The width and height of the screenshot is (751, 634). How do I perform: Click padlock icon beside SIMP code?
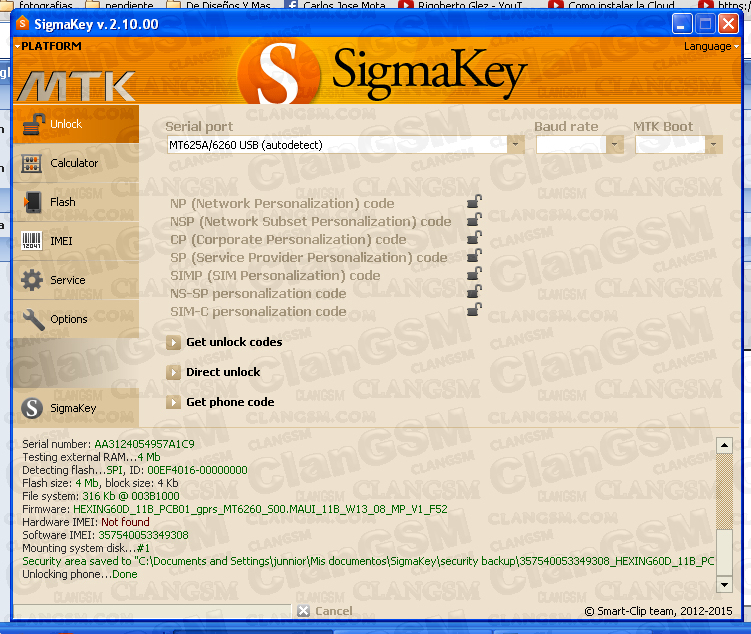[x=474, y=273]
